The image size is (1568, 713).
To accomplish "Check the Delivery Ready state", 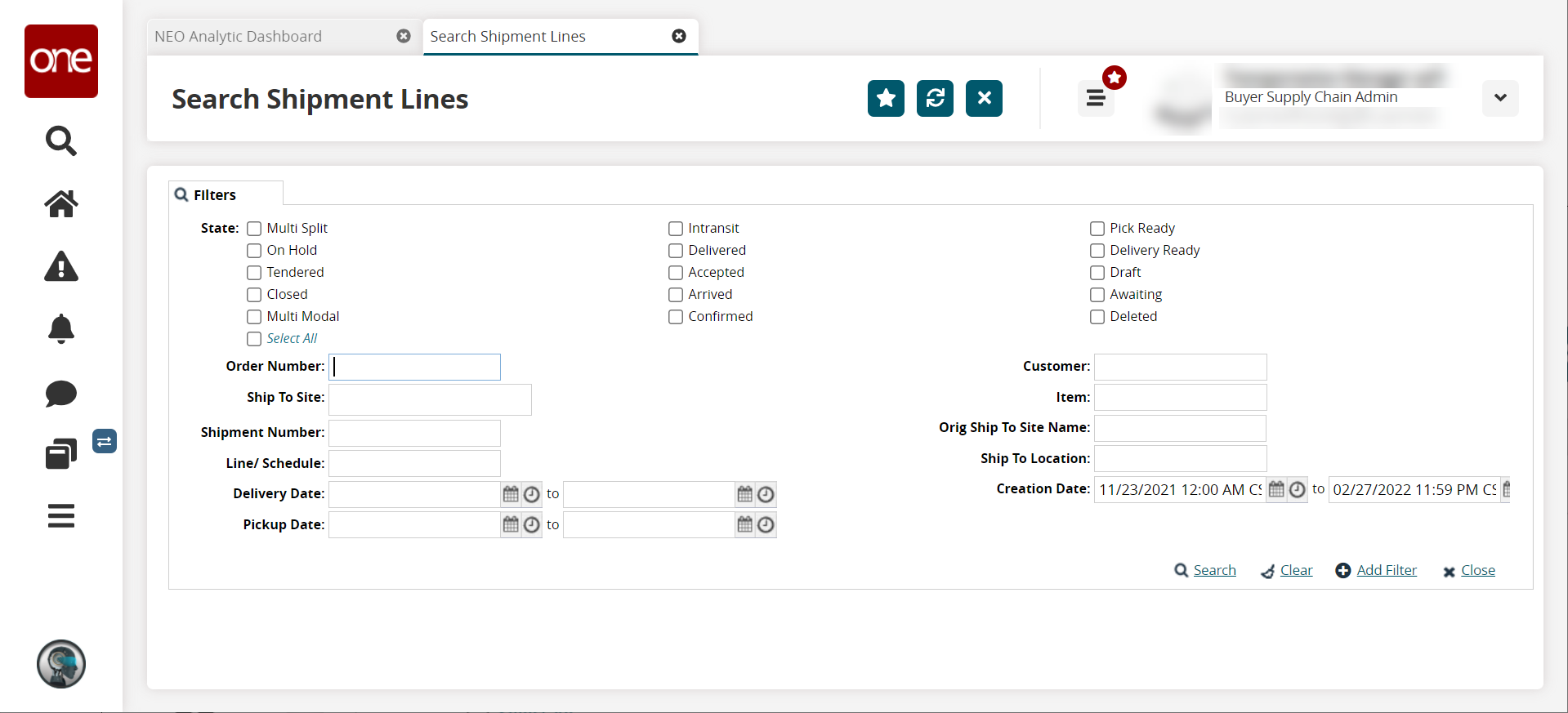I will 1097,251.
